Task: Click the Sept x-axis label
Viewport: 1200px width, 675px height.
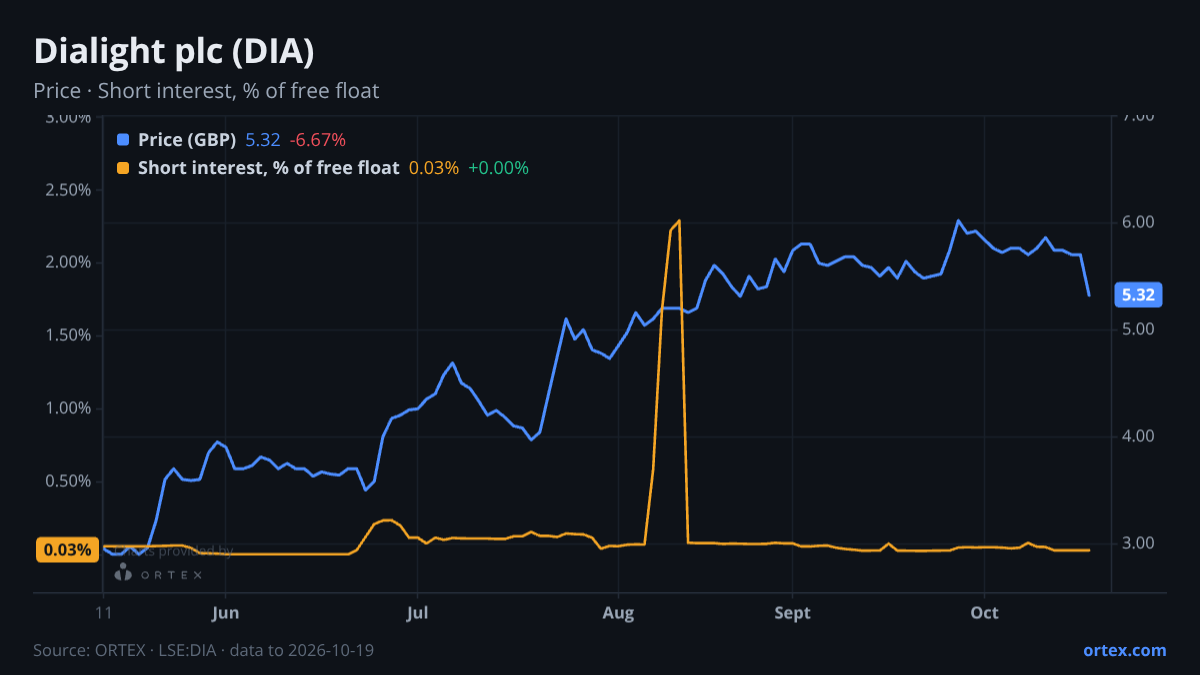Action: pyautogui.click(x=792, y=613)
